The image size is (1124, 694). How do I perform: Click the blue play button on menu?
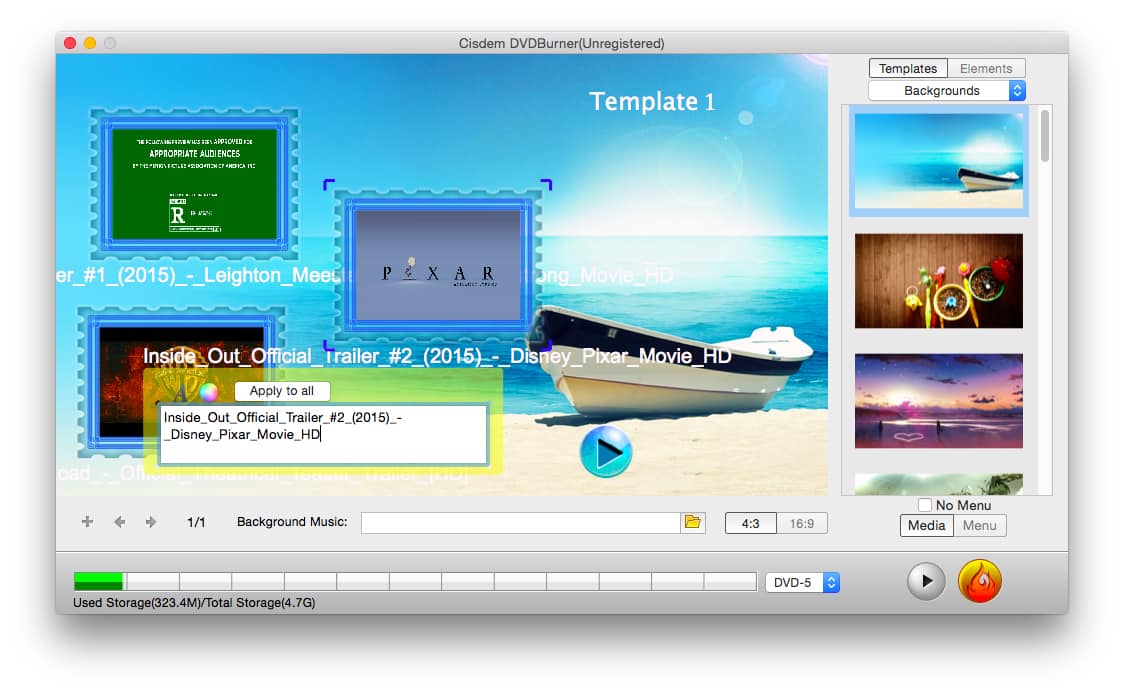606,452
